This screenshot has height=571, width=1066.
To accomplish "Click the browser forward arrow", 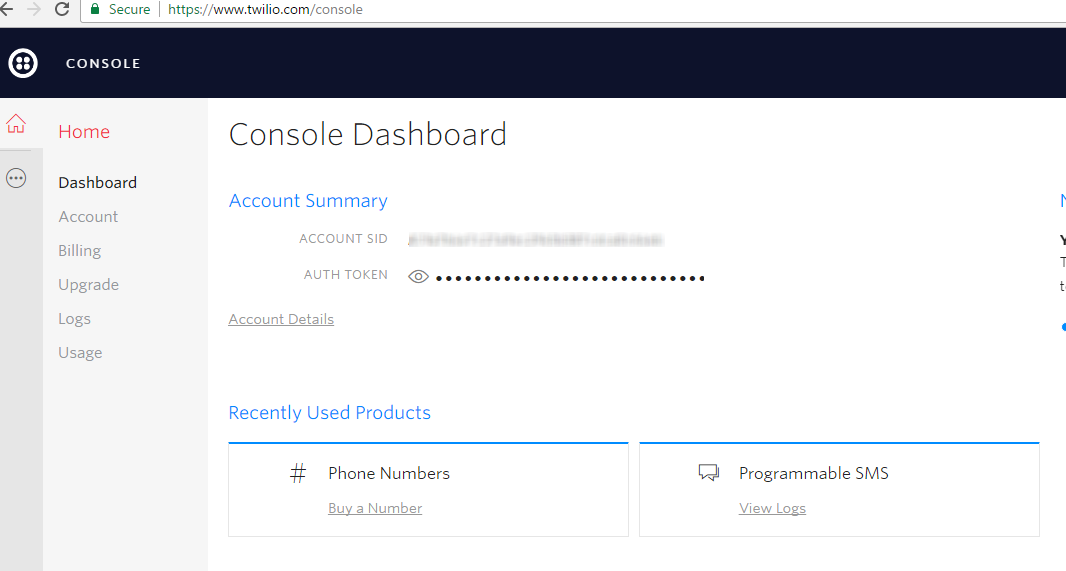I will [x=33, y=10].
